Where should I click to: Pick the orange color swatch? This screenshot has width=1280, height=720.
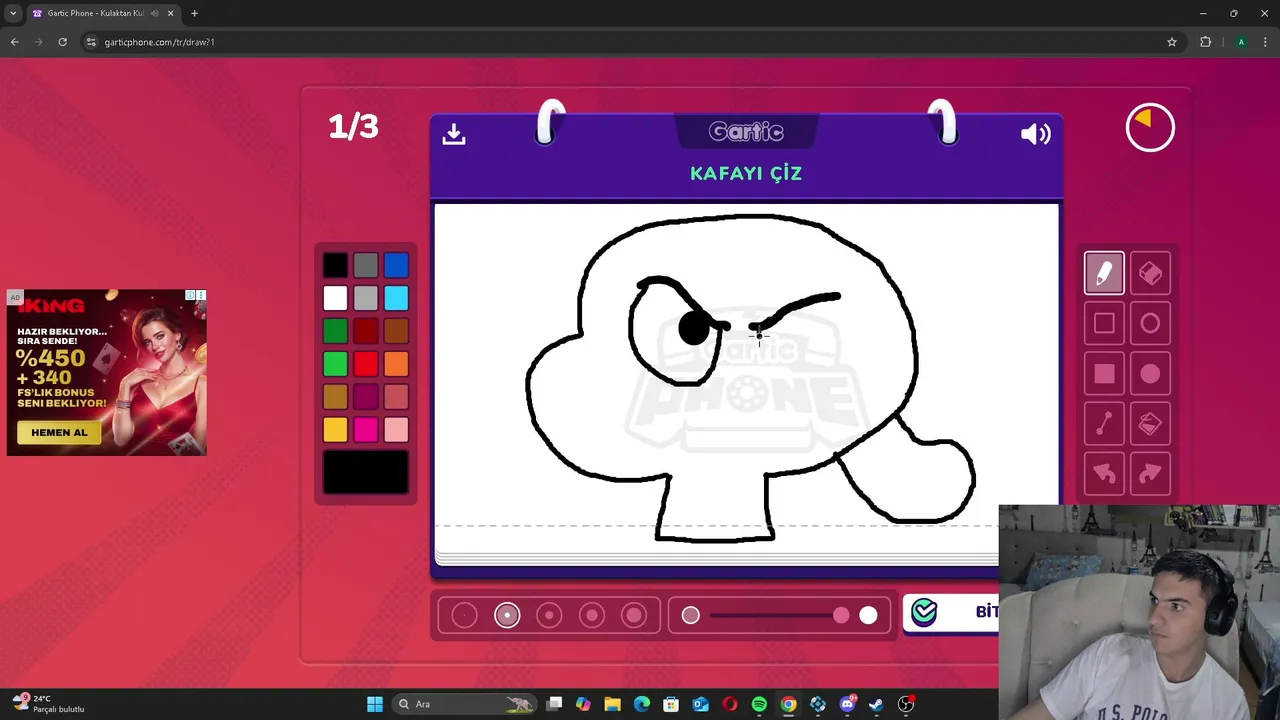pyautogui.click(x=396, y=364)
